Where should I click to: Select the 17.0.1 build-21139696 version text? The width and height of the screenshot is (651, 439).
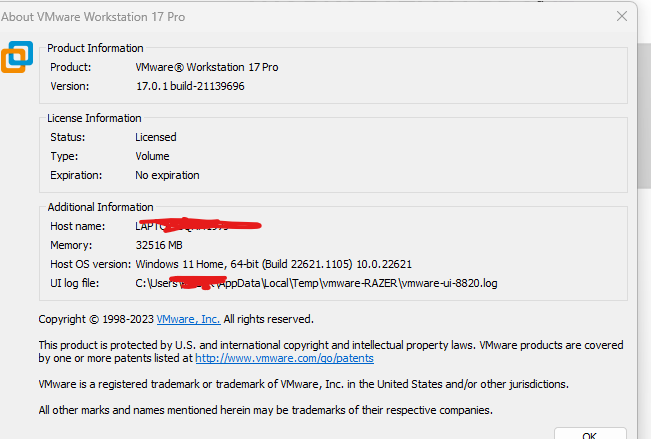coord(190,86)
